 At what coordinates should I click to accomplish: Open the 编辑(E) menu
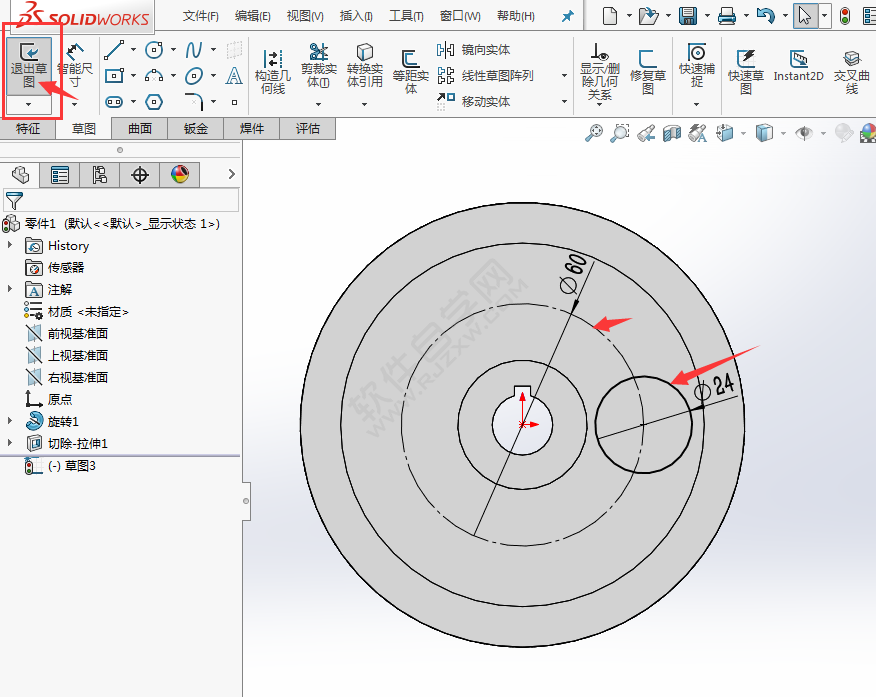(253, 16)
